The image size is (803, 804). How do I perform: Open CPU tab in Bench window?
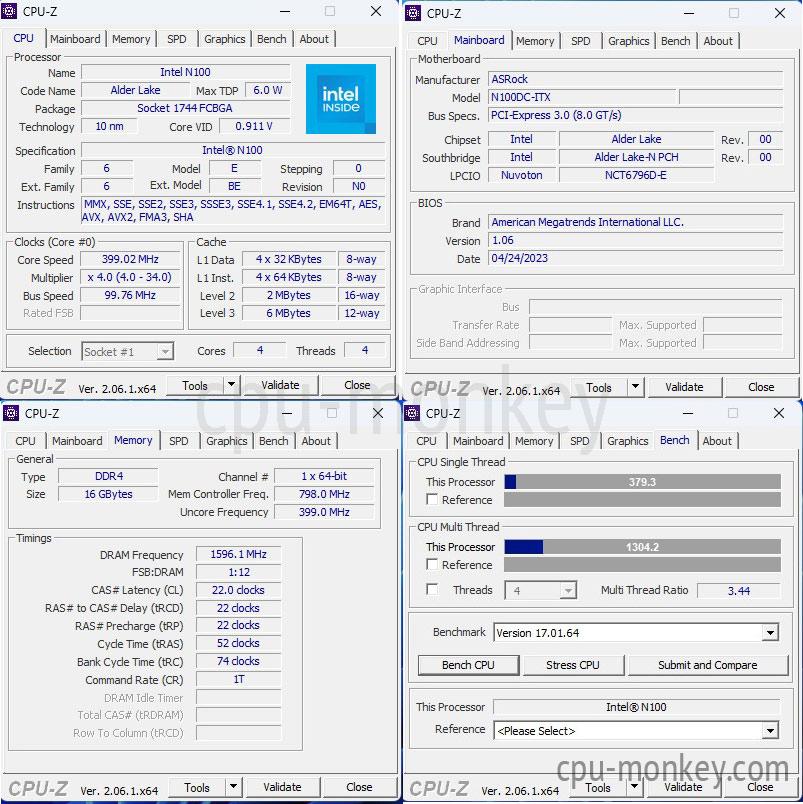(x=426, y=441)
